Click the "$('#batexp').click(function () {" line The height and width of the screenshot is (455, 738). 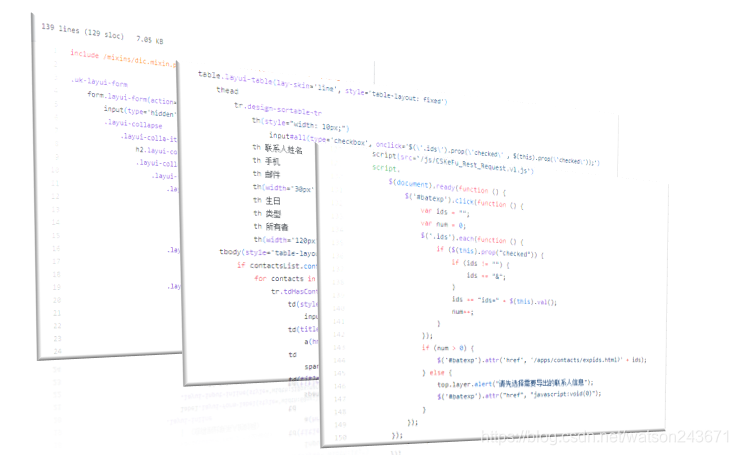coord(464,201)
